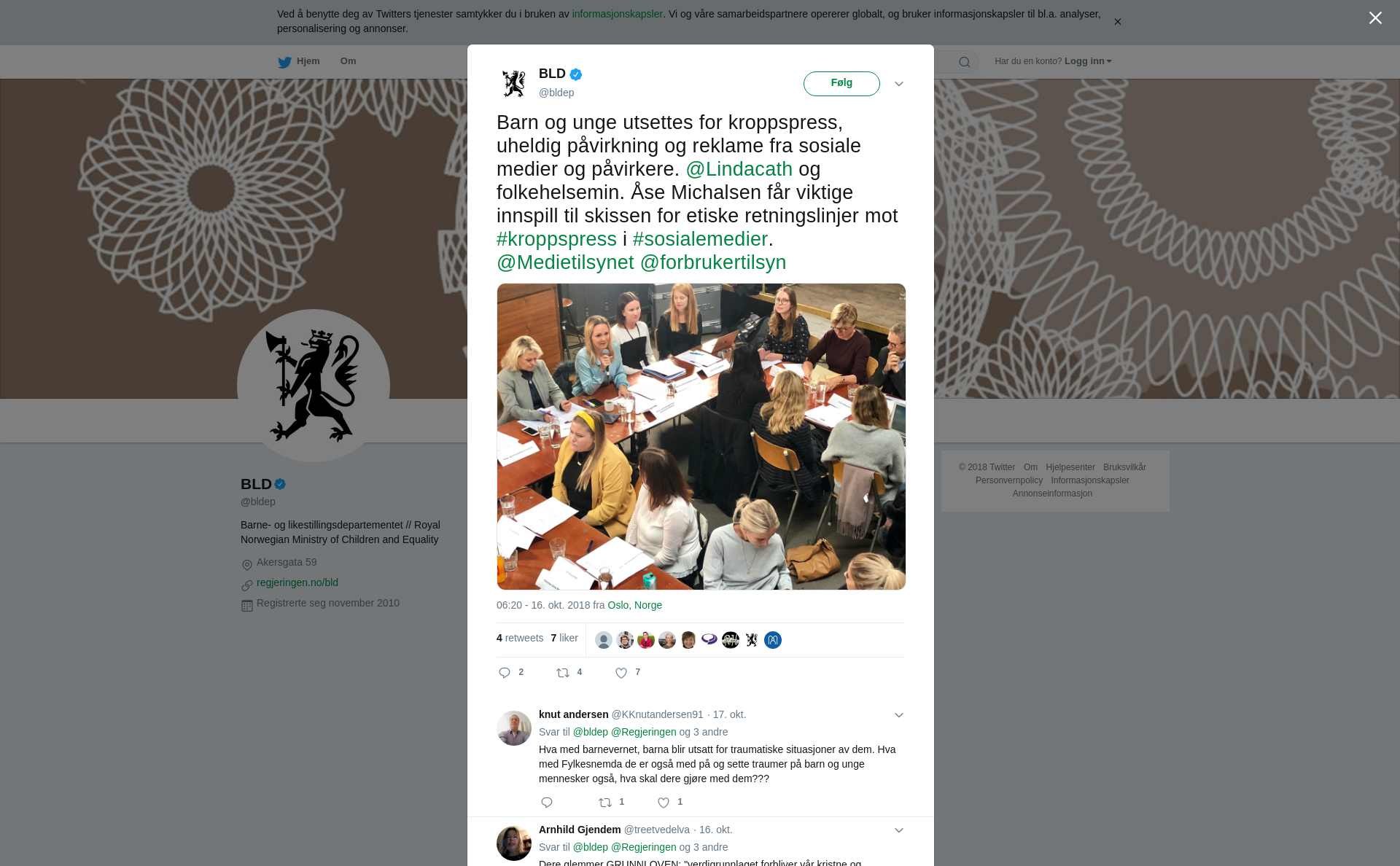Dismiss the cookie notice banner

[x=1117, y=22]
